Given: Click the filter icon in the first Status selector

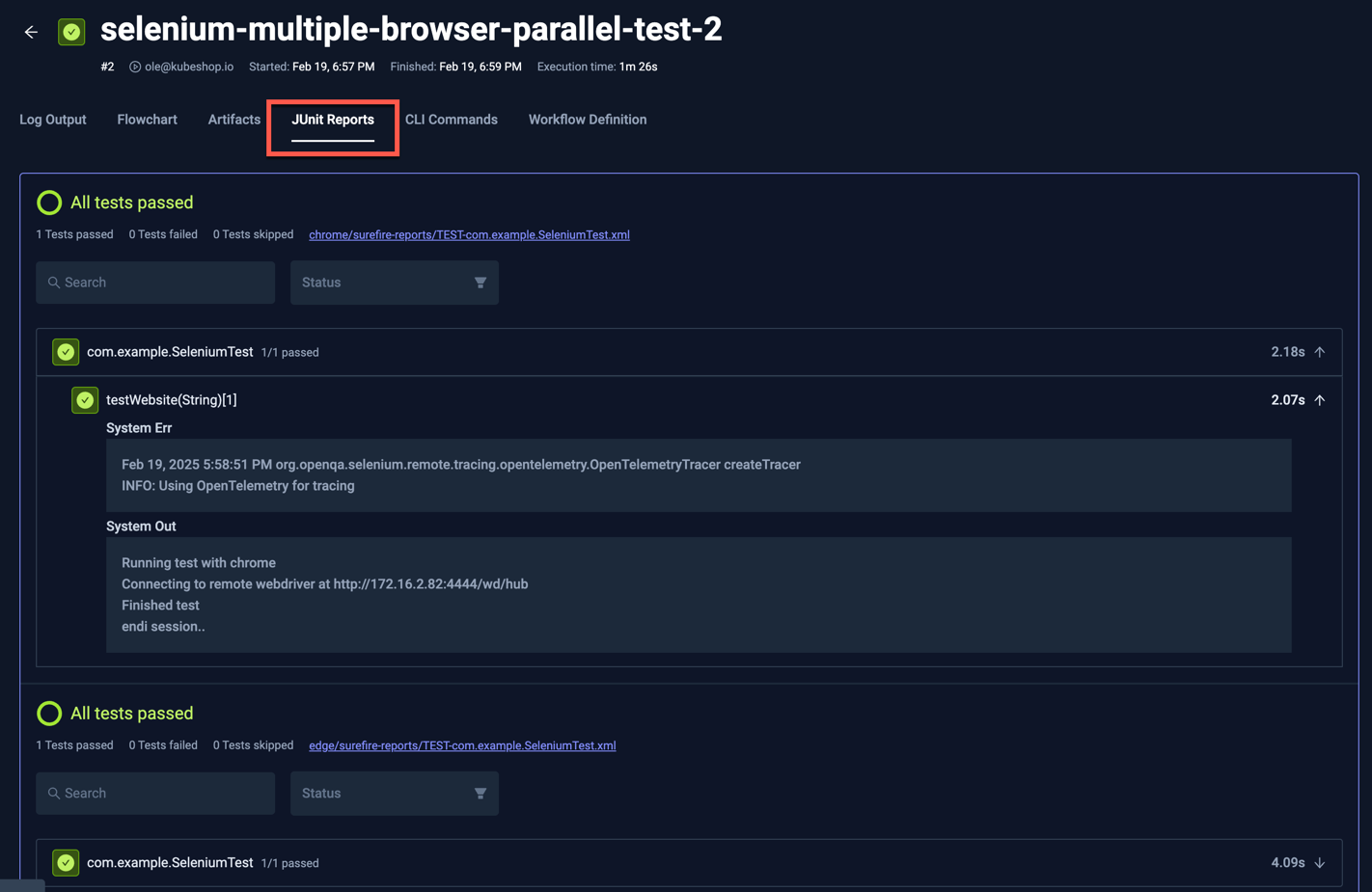Looking at the screenshot, I should coord(480,282).
